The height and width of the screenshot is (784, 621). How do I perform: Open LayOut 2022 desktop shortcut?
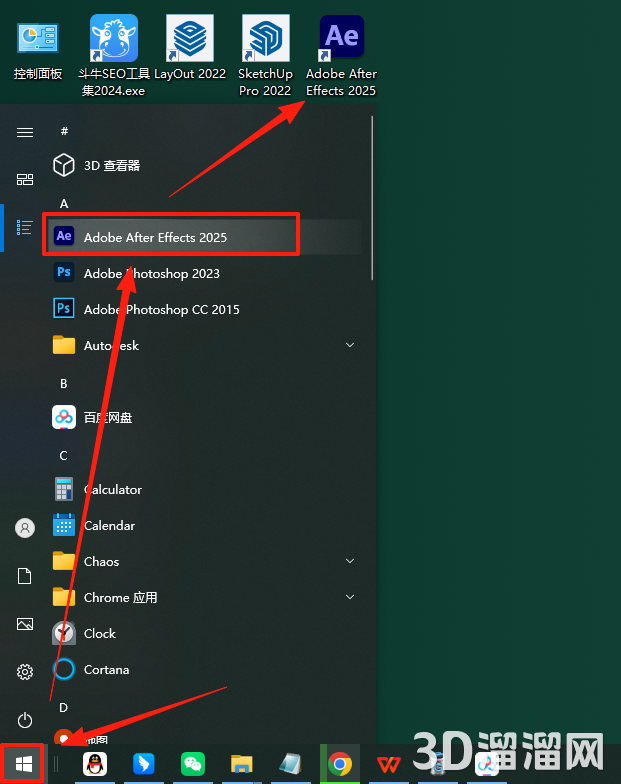[x=190, y=48]
